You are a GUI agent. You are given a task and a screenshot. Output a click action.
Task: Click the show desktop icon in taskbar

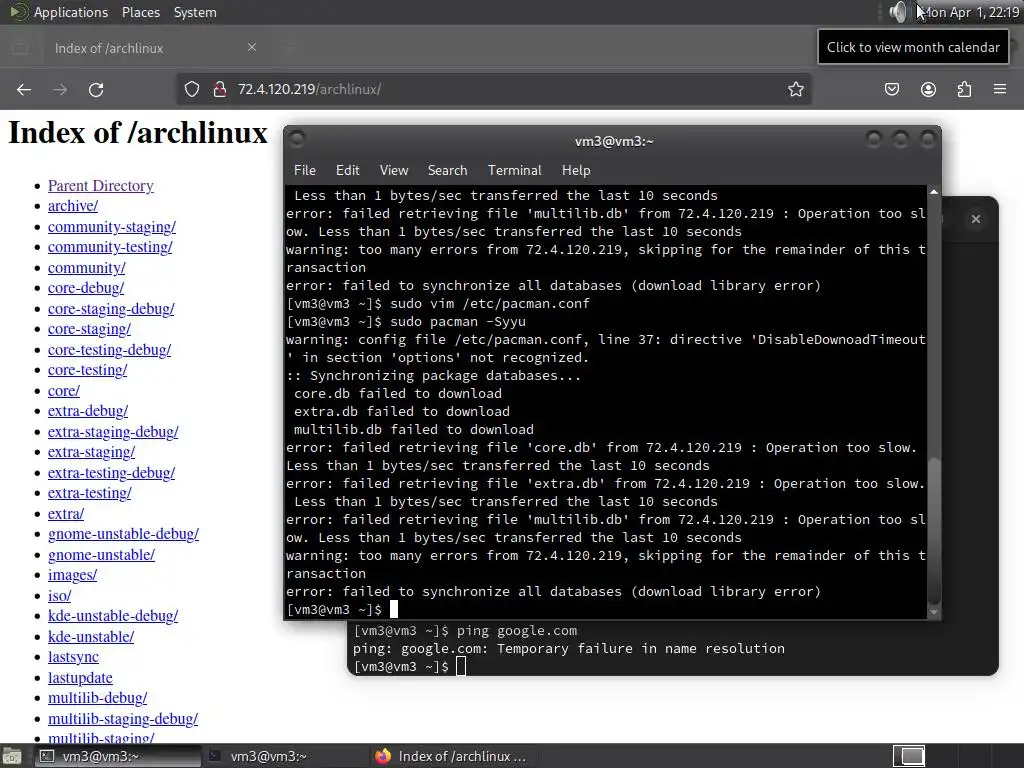pos(12,757)
